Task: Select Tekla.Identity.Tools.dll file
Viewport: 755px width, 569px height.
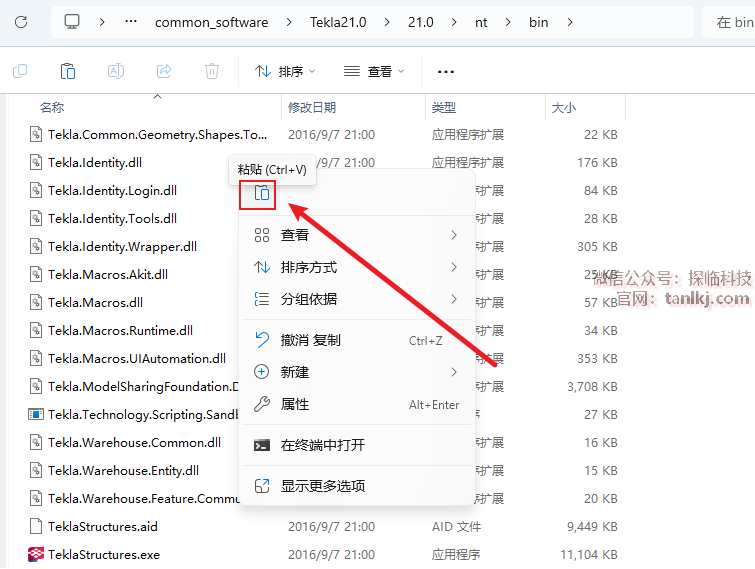Action: (112, 219)
